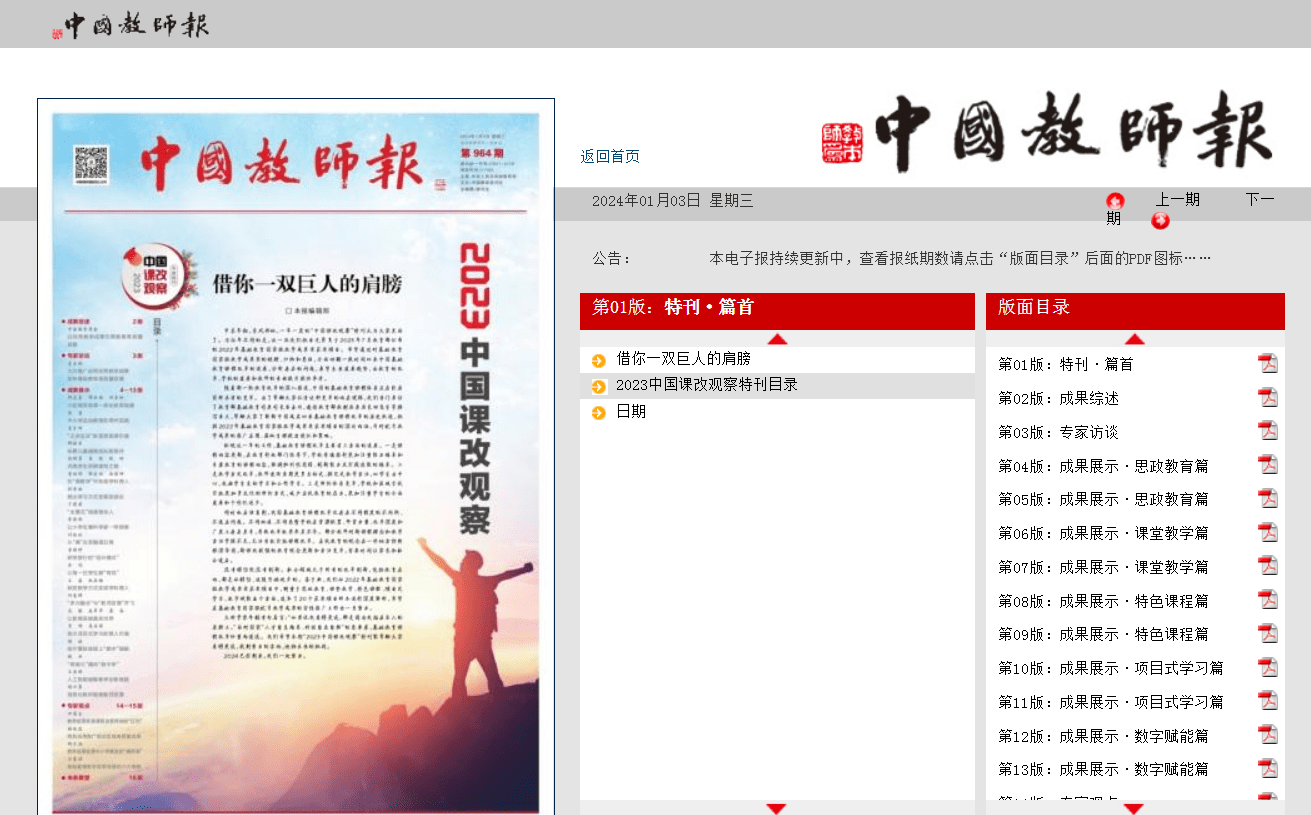Open previous issue via 上一期
1311x815 pixels.
1178,199
